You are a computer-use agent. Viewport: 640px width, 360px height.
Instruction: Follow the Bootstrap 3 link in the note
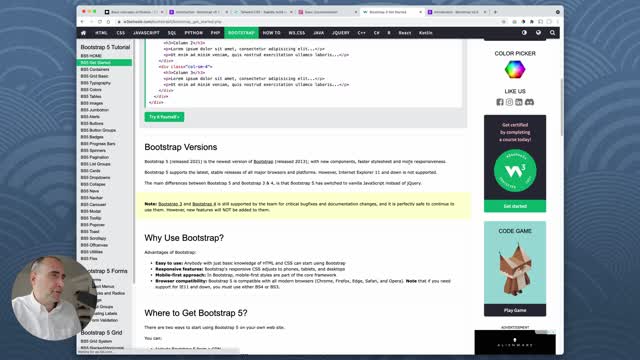[x=170, y=204]
